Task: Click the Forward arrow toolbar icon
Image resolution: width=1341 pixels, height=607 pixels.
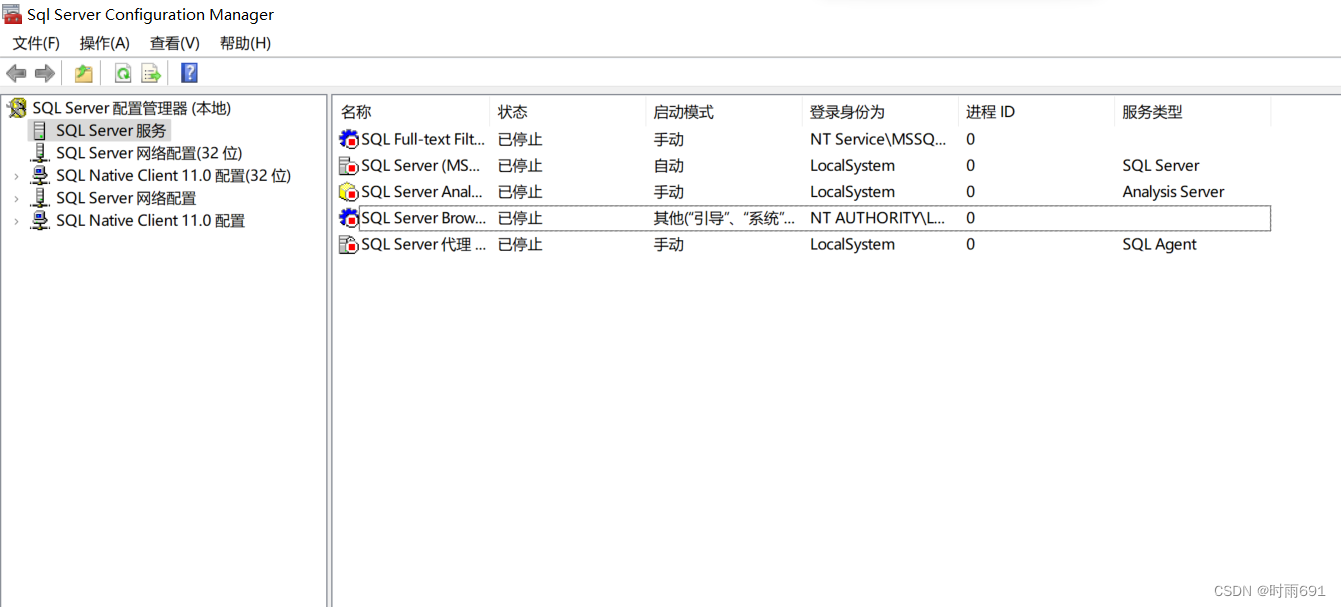Action: coord(44,73)
